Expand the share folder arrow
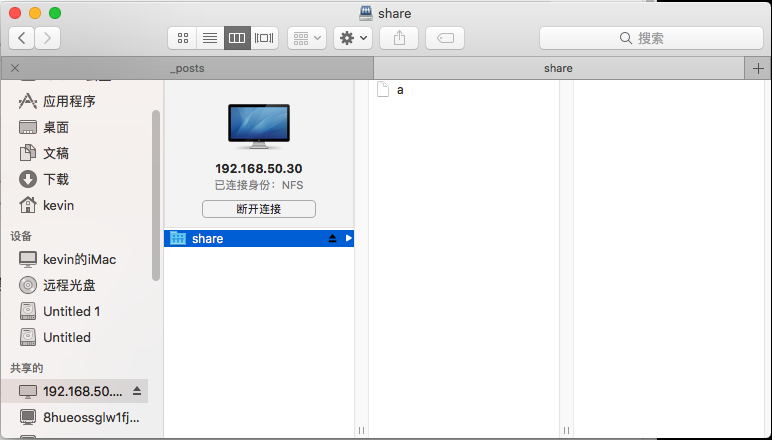772x440 pixels. (349, 238)
